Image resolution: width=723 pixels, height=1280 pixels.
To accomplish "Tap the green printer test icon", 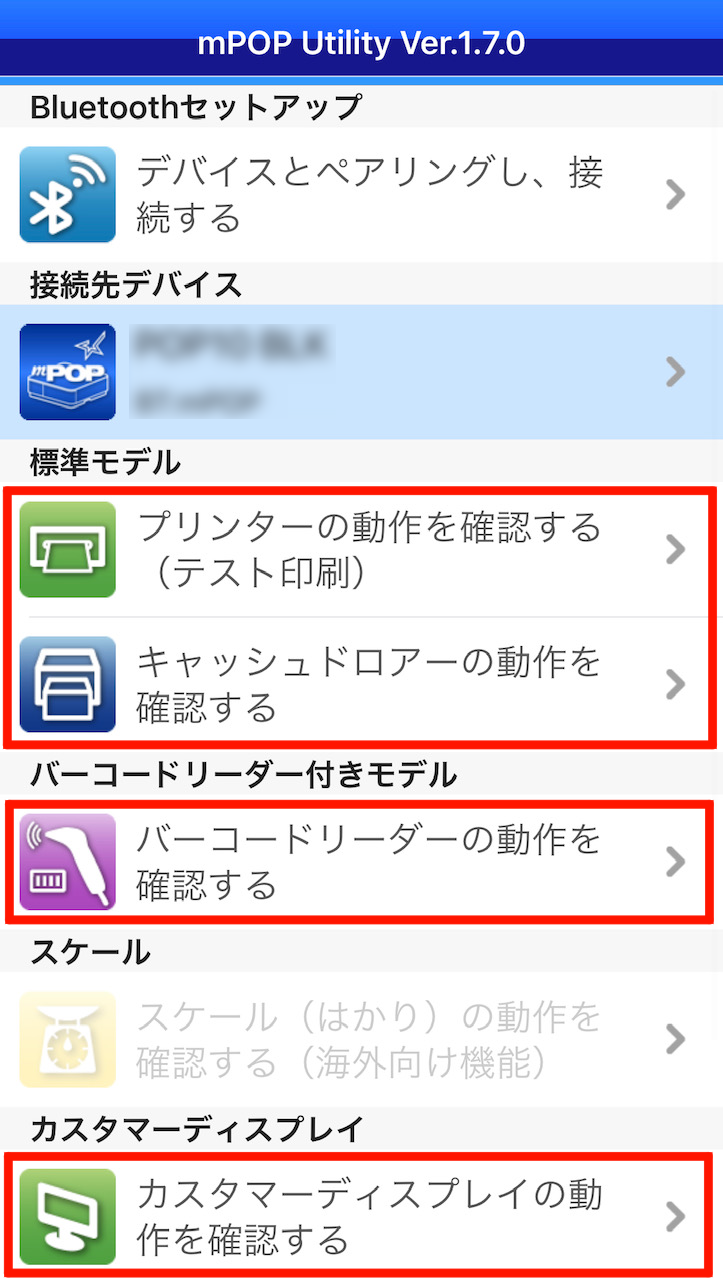I will coord(68,549).
